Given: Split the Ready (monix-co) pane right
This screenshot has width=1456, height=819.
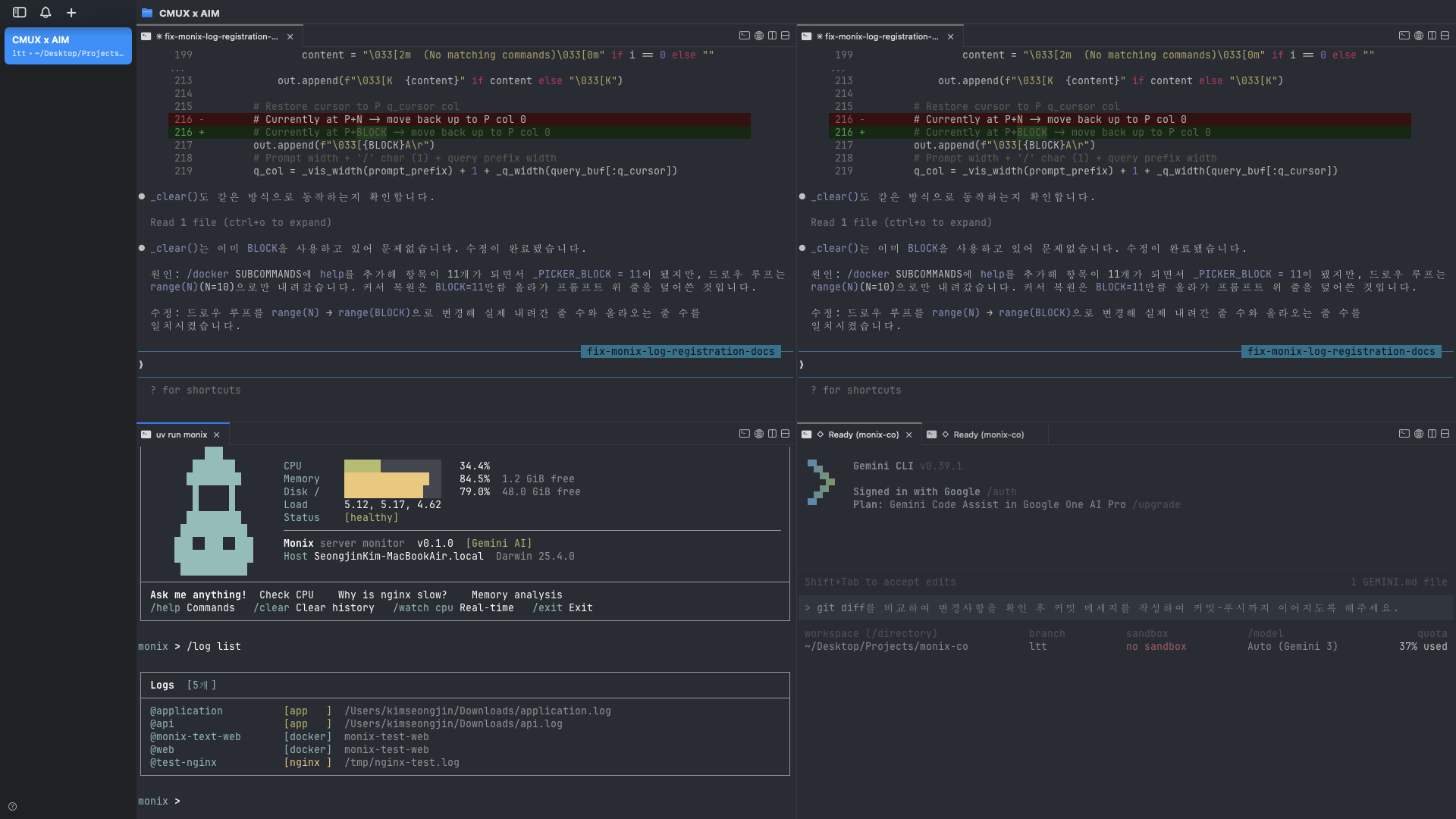Looking at the screenshot, I should pyautogui.click(x=1432, y=434).
